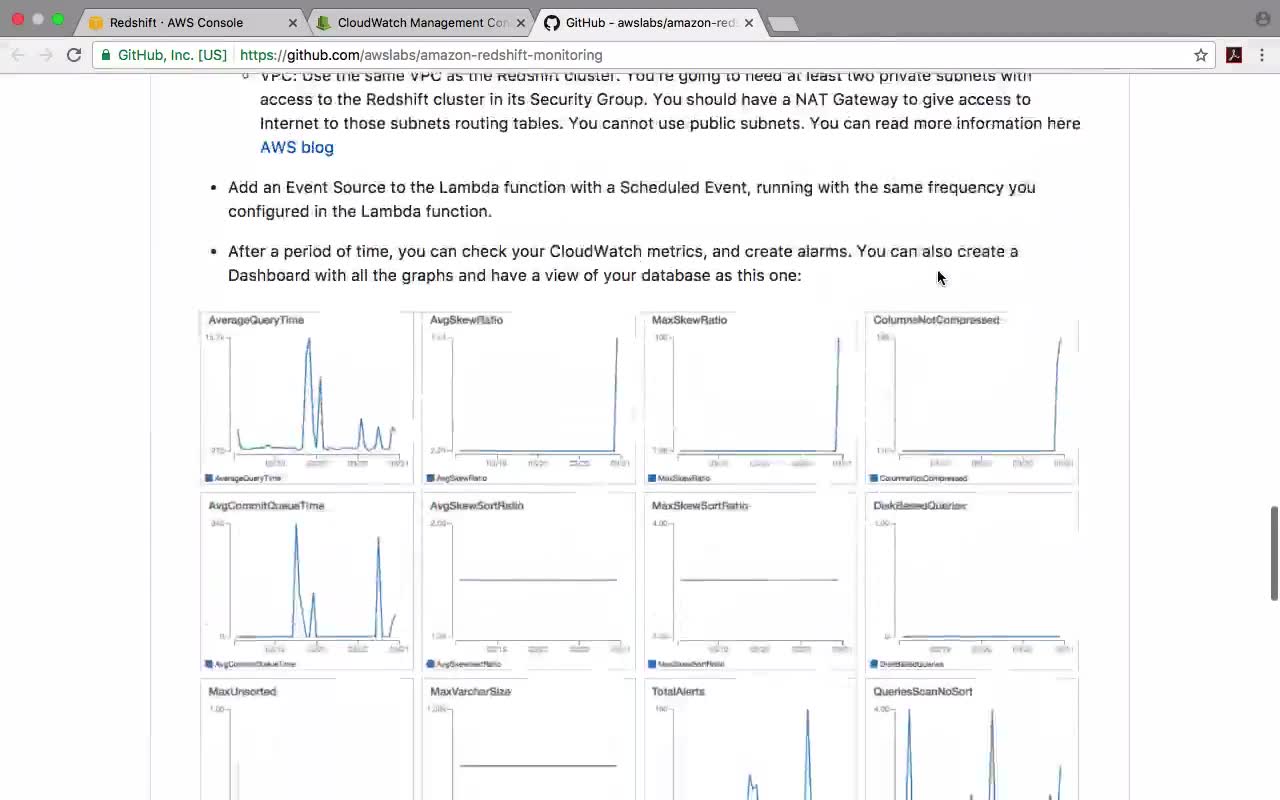This screenshot has height=800, width=1280.
Task: Click the 'GitHub, Inc. [US]' certificate label
Action: [172, 55]
